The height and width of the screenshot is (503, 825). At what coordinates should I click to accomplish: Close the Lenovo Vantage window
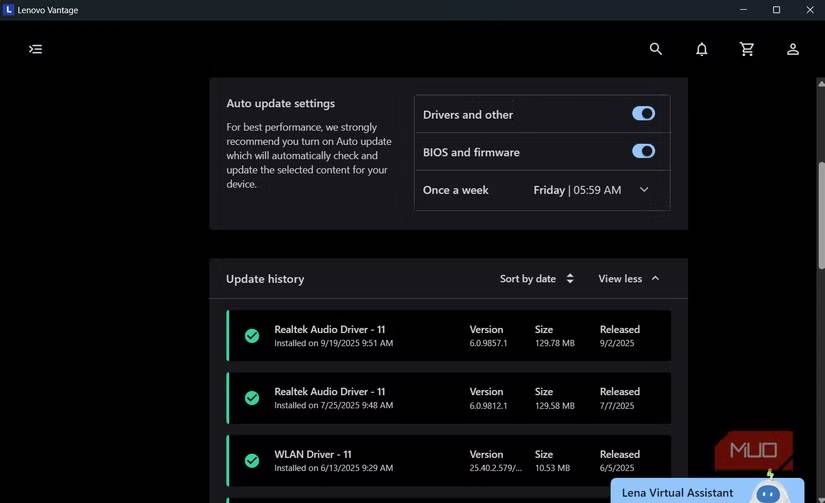(x=810, y=9)
